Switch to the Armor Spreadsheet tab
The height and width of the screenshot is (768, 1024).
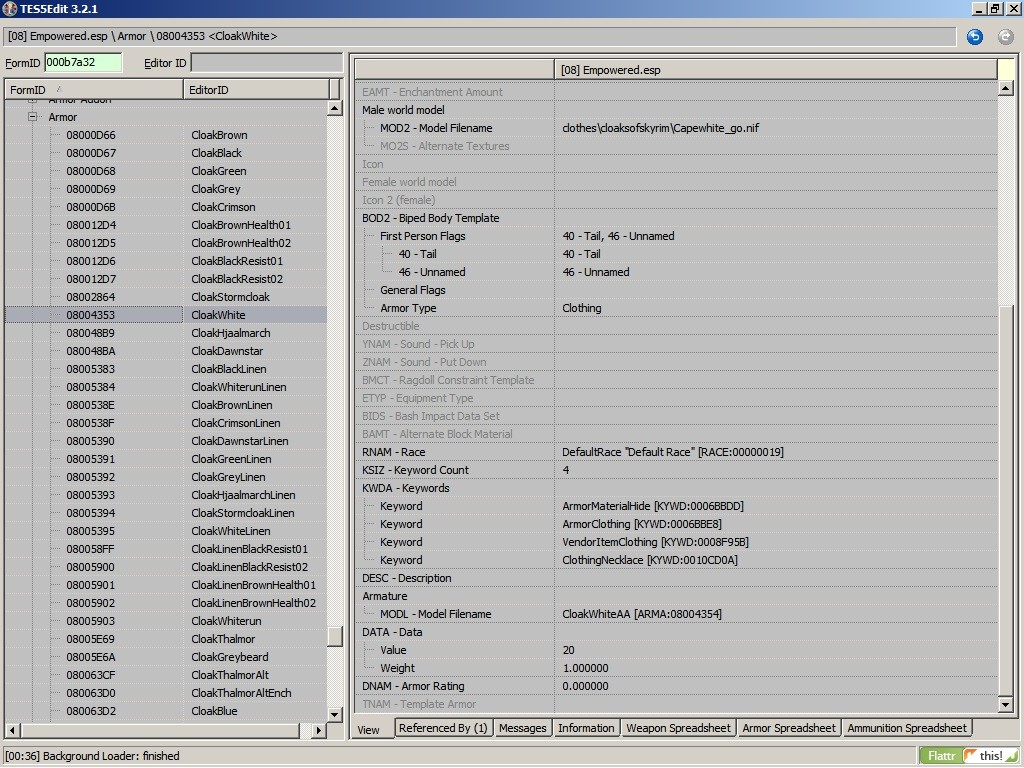pyautogui.click(x=788, y=728)
